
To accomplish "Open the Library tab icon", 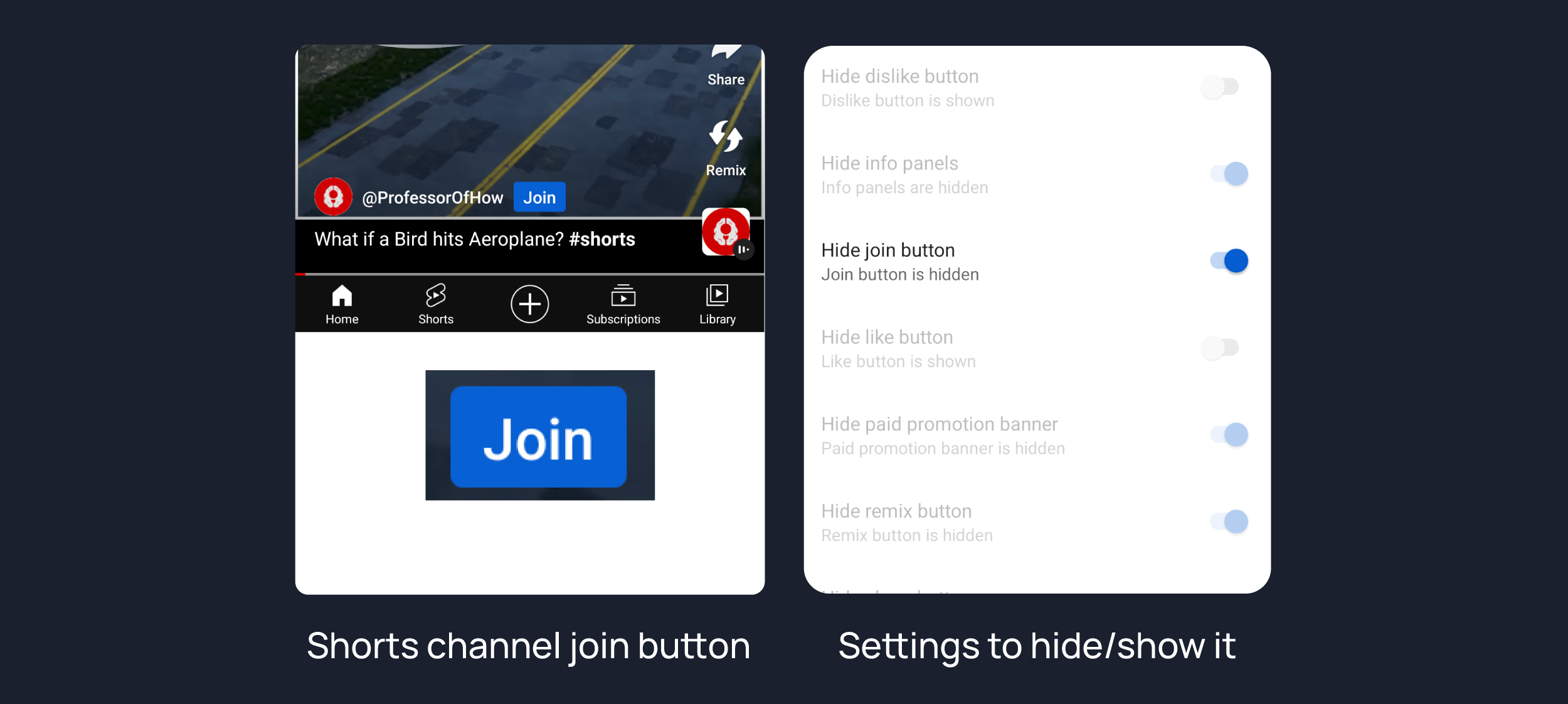I will (x=717, y=295).
